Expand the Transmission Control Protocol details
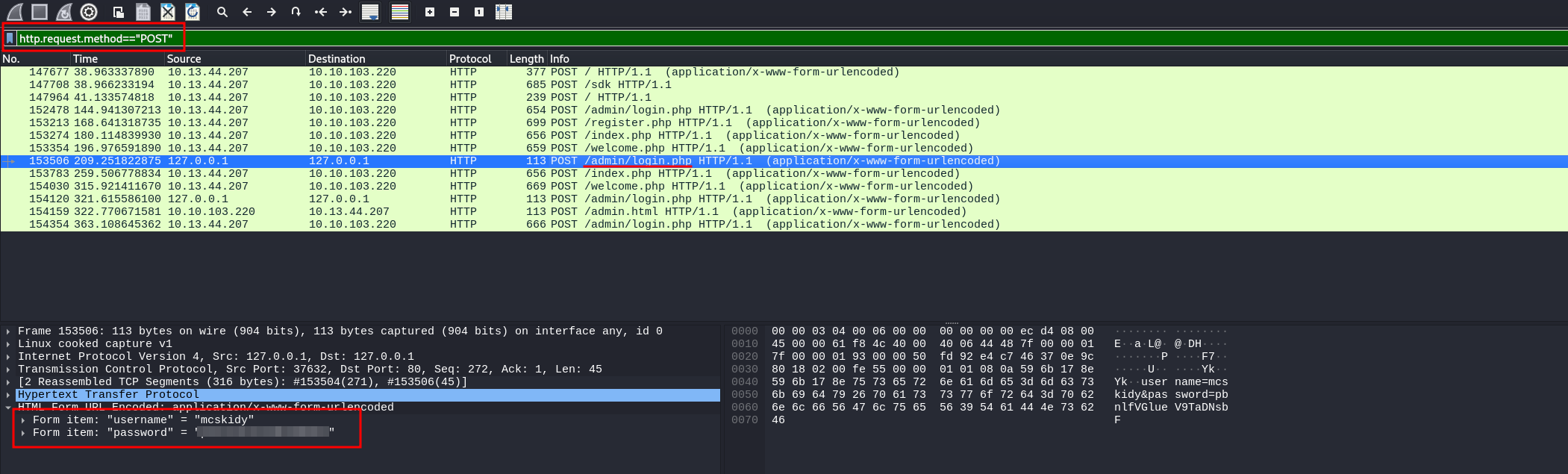1568x474 pixels. pos(8,369)
